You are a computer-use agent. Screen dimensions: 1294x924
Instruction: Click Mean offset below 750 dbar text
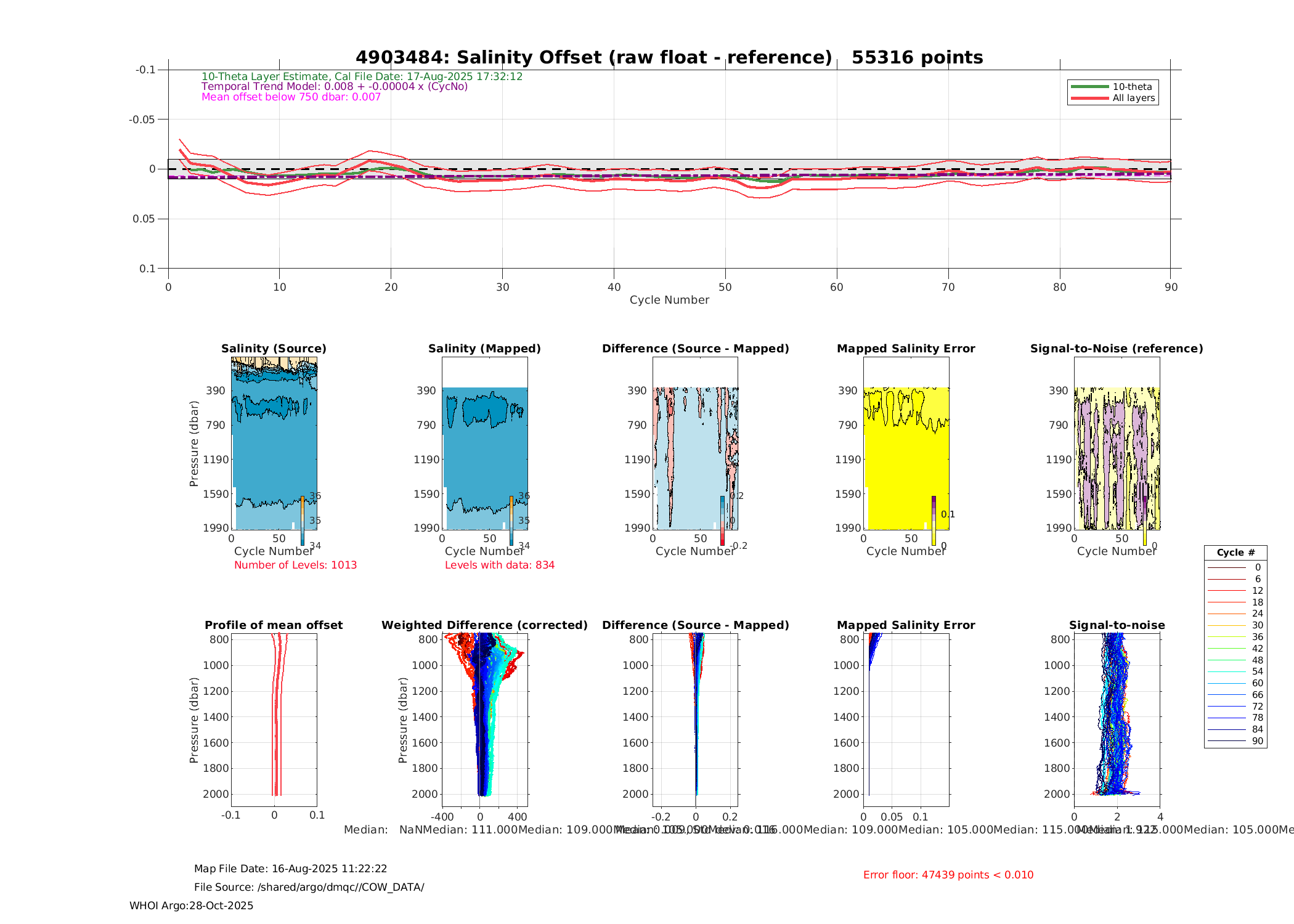point(291,97)
